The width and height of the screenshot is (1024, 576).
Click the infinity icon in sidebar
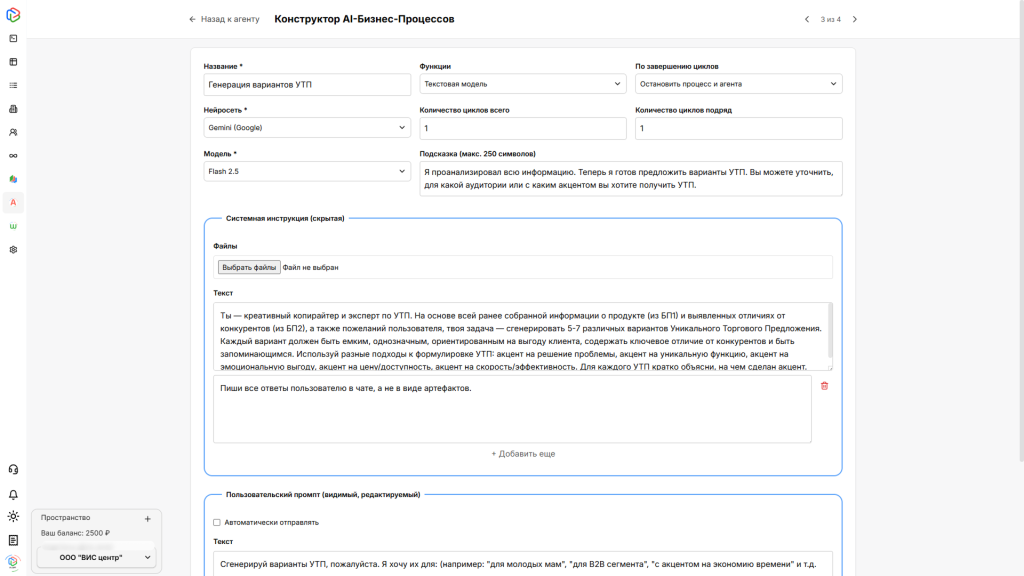point(13,156)
